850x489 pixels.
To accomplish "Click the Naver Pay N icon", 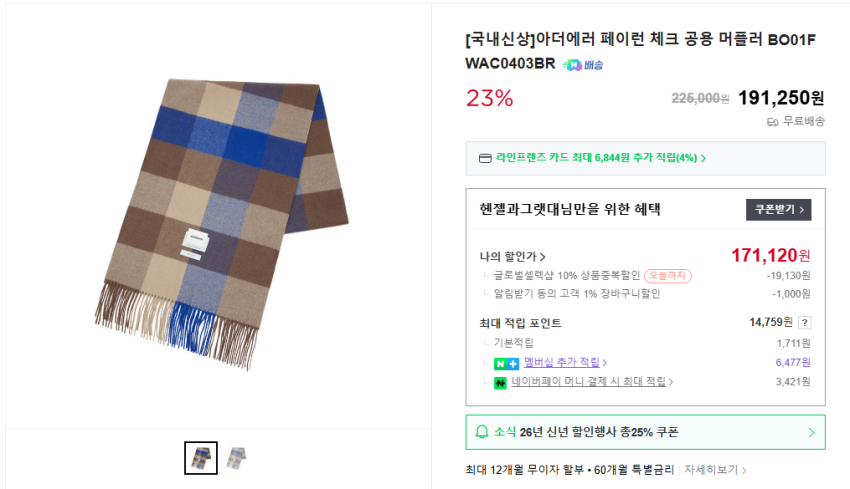I will pos(499,382).
